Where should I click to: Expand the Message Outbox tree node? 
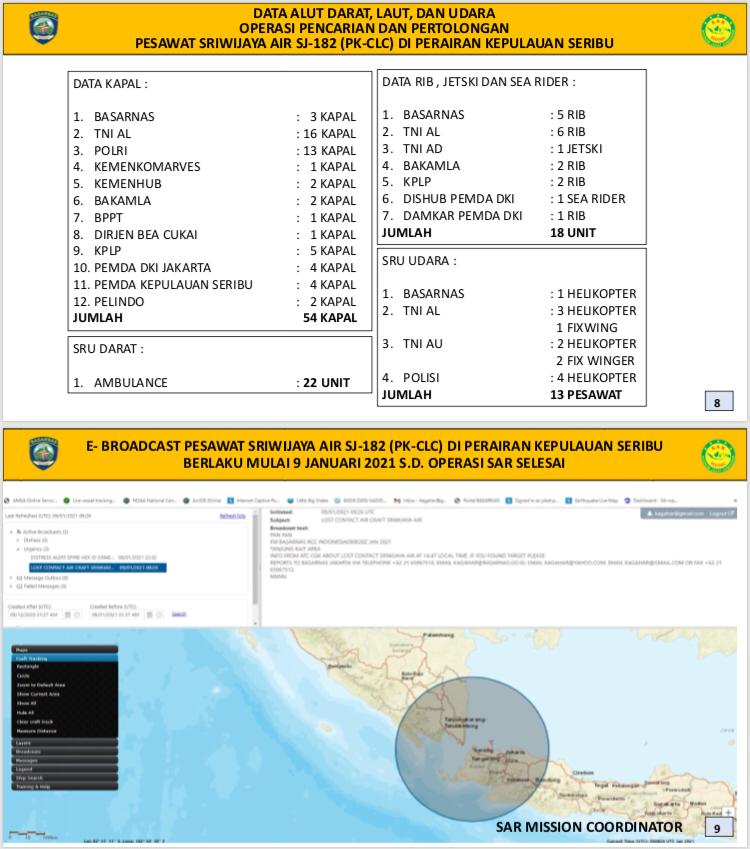tap(12, 578)
